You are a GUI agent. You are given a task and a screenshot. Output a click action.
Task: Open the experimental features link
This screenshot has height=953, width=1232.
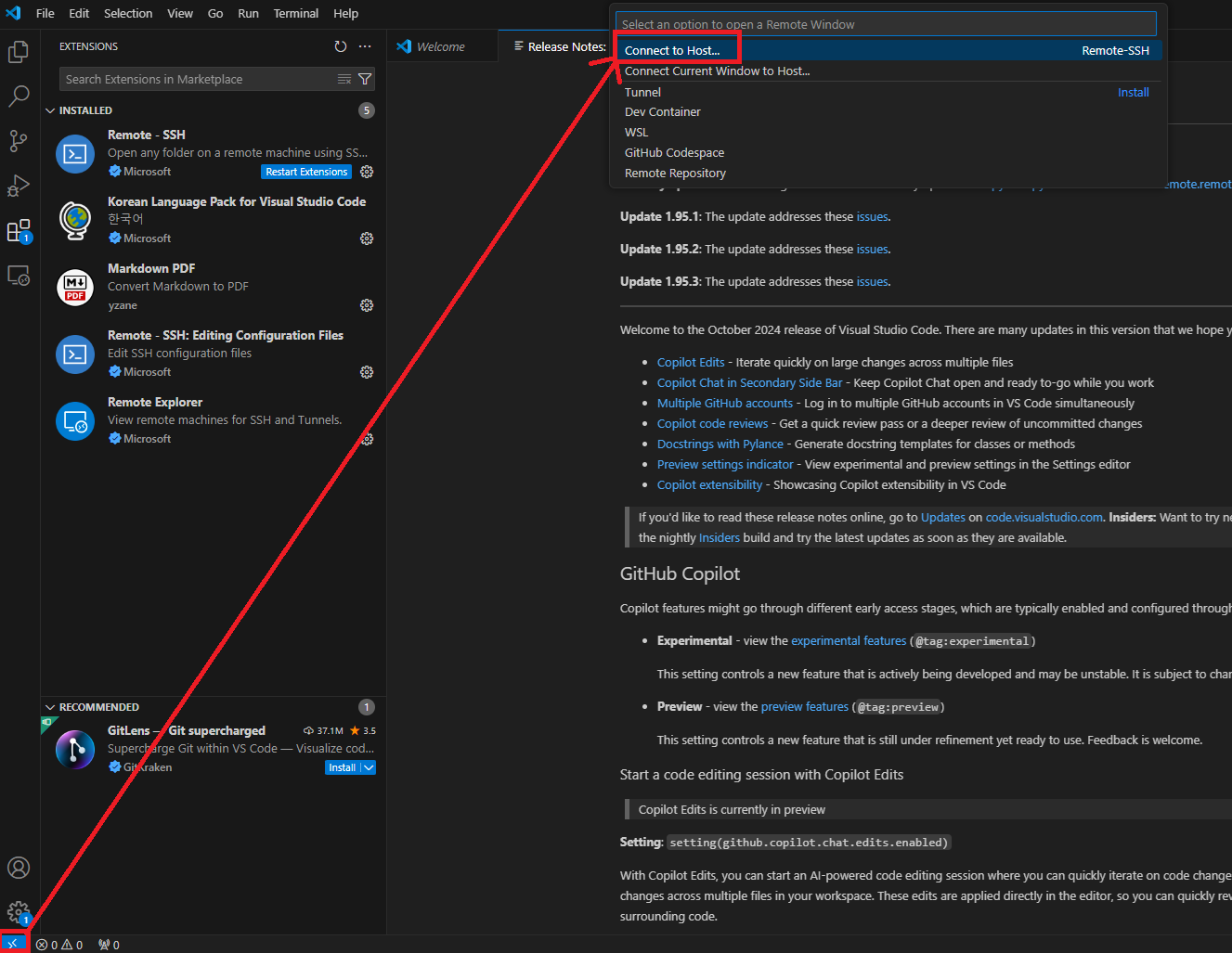point(849,640)
